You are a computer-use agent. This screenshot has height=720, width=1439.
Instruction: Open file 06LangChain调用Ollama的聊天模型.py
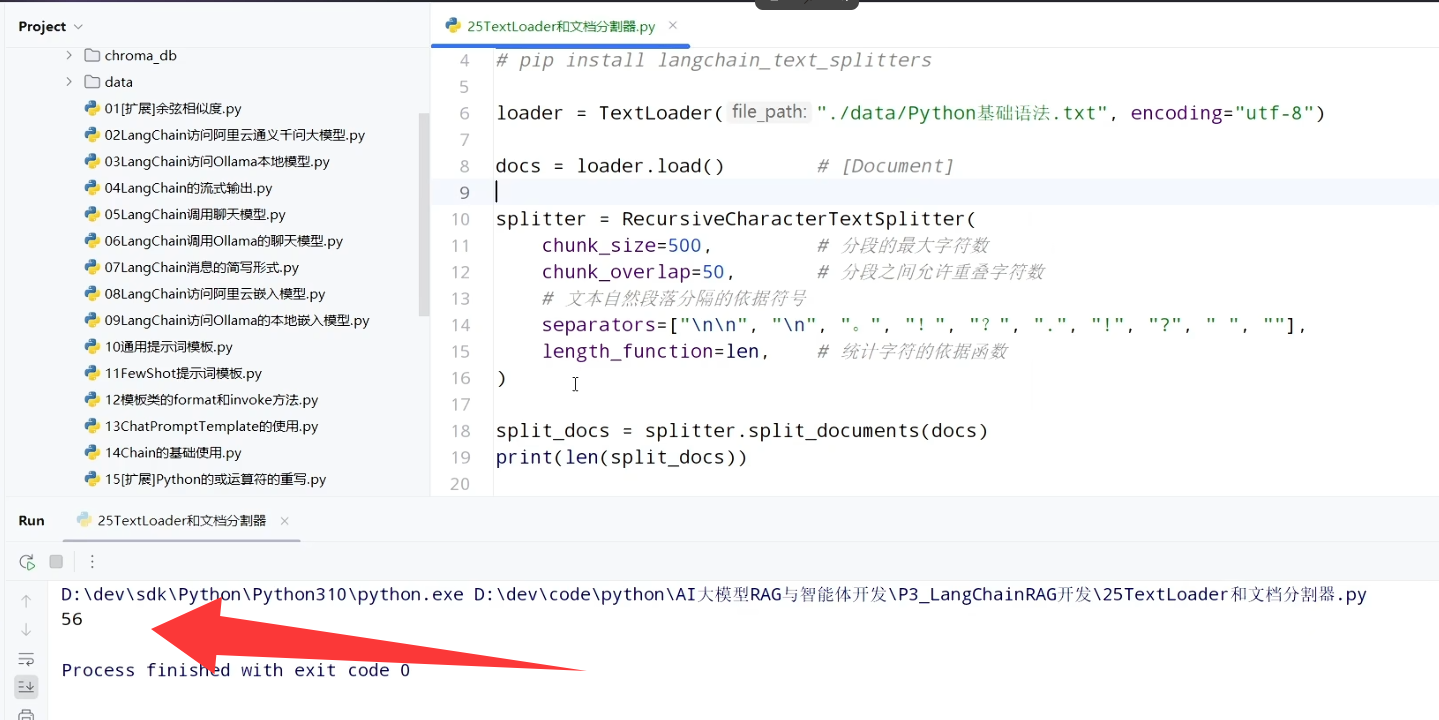tap(214, 241)
